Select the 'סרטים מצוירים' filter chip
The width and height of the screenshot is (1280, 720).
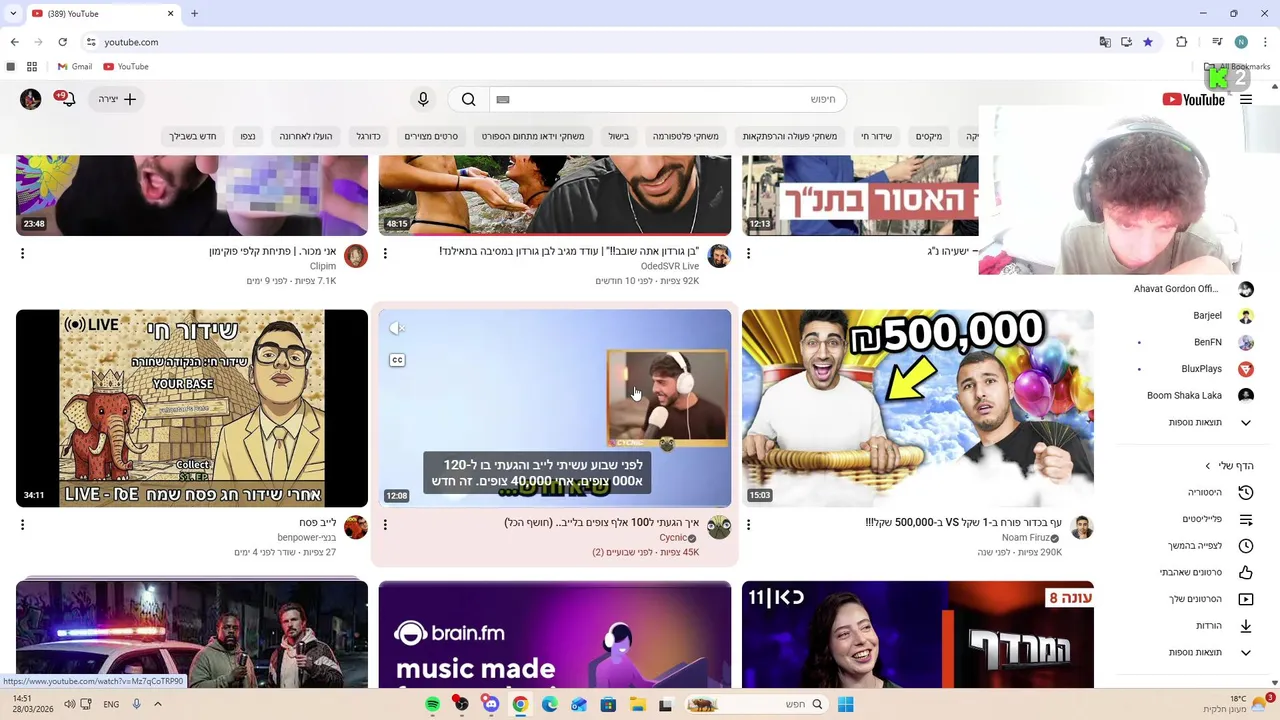tap(431, 136)
